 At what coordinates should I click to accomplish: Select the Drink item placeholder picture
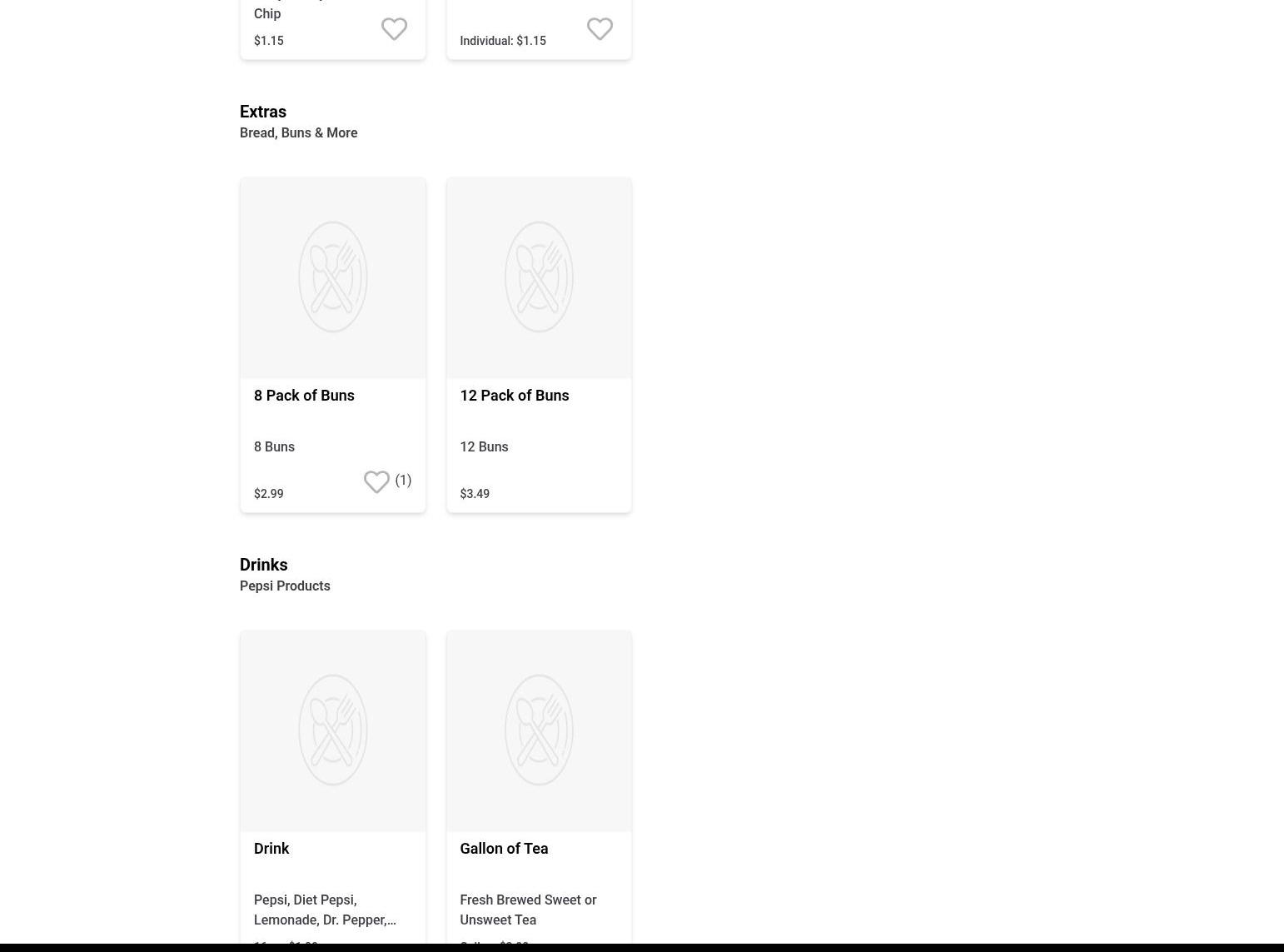click(x=332, y=730)
